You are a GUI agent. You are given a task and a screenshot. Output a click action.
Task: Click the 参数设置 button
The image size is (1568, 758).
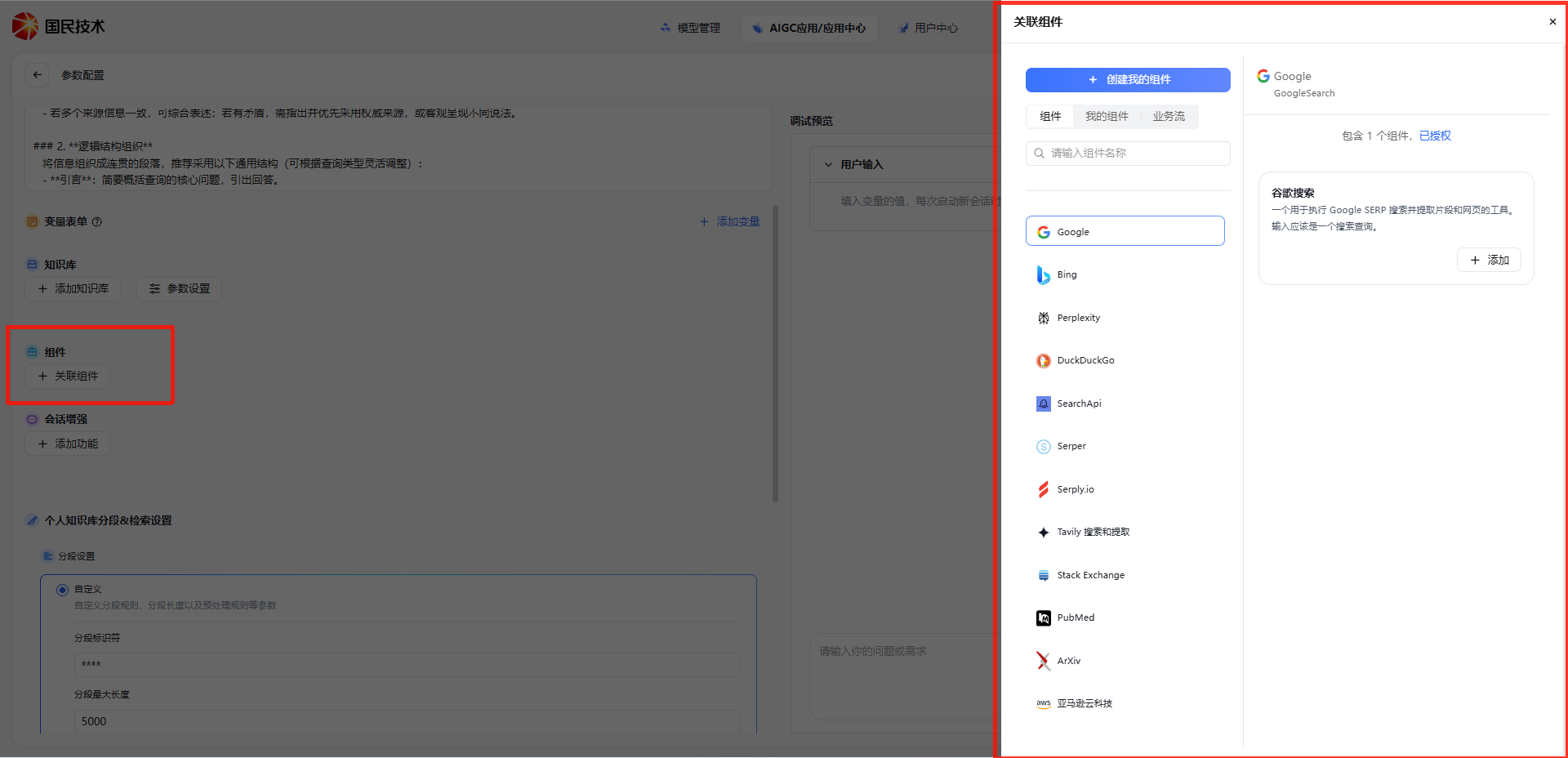click(x=179, y=289)
